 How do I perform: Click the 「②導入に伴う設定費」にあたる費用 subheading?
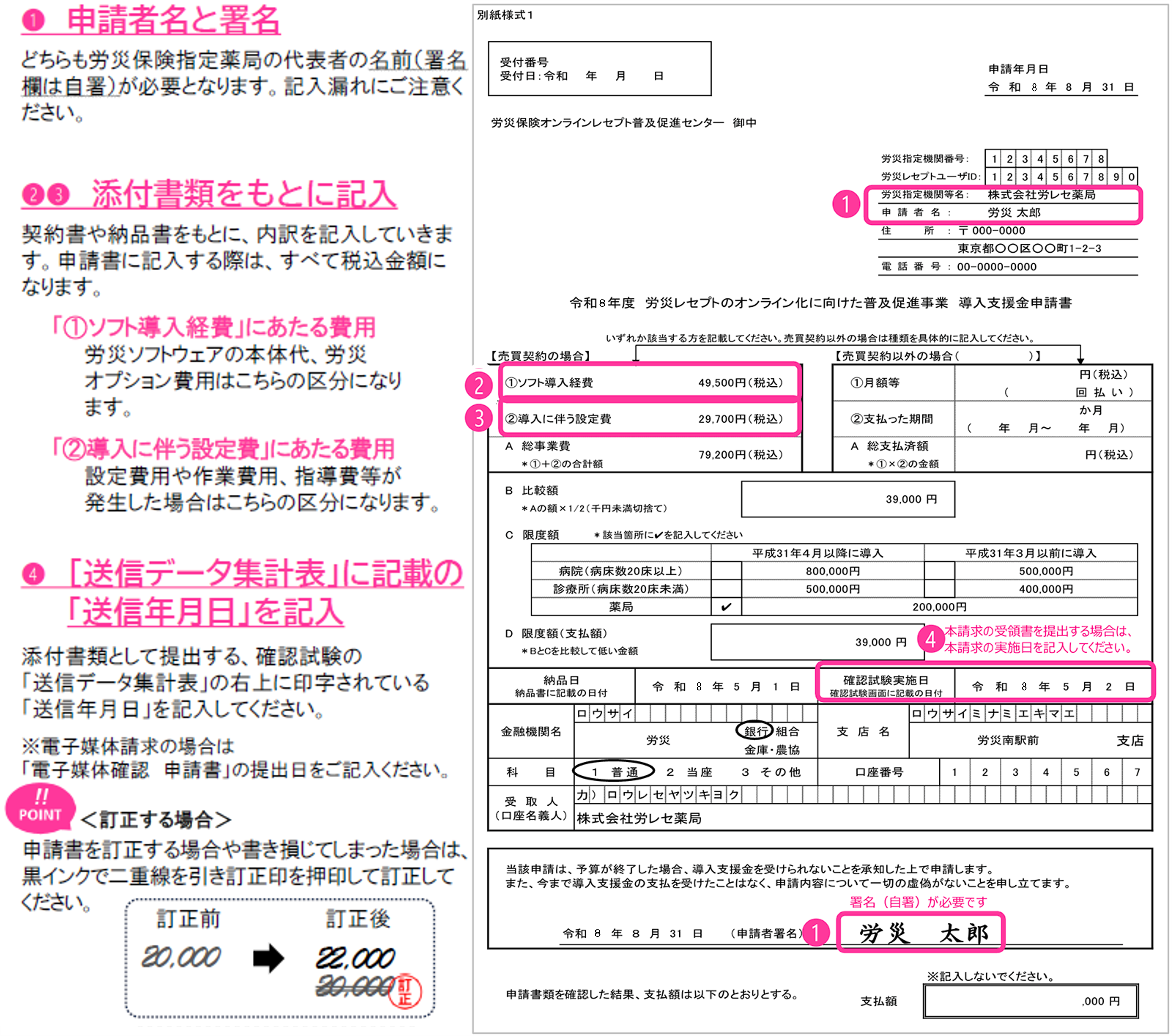tap(223, 449)
